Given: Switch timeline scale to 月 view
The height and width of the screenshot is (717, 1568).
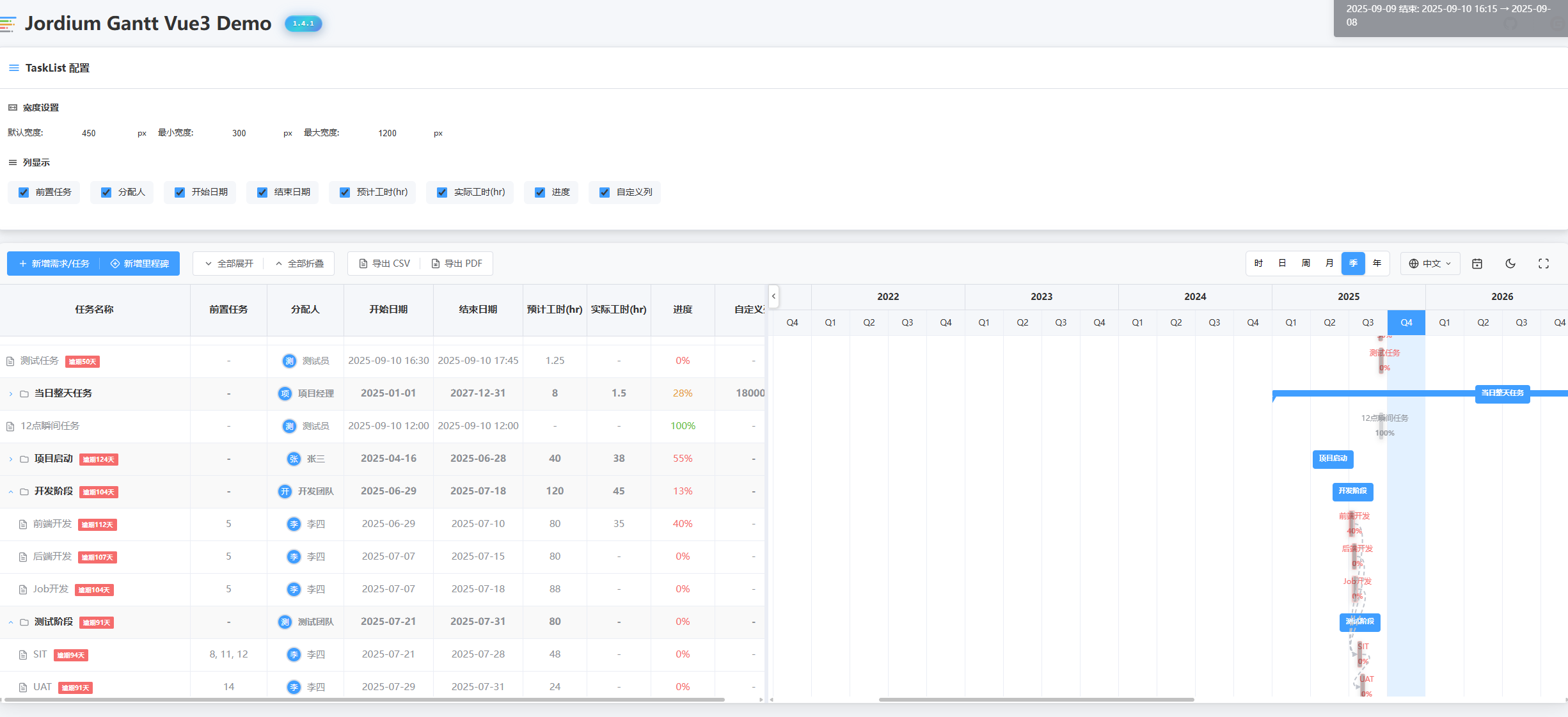Looking at the screenshot, I should 1329,264.
